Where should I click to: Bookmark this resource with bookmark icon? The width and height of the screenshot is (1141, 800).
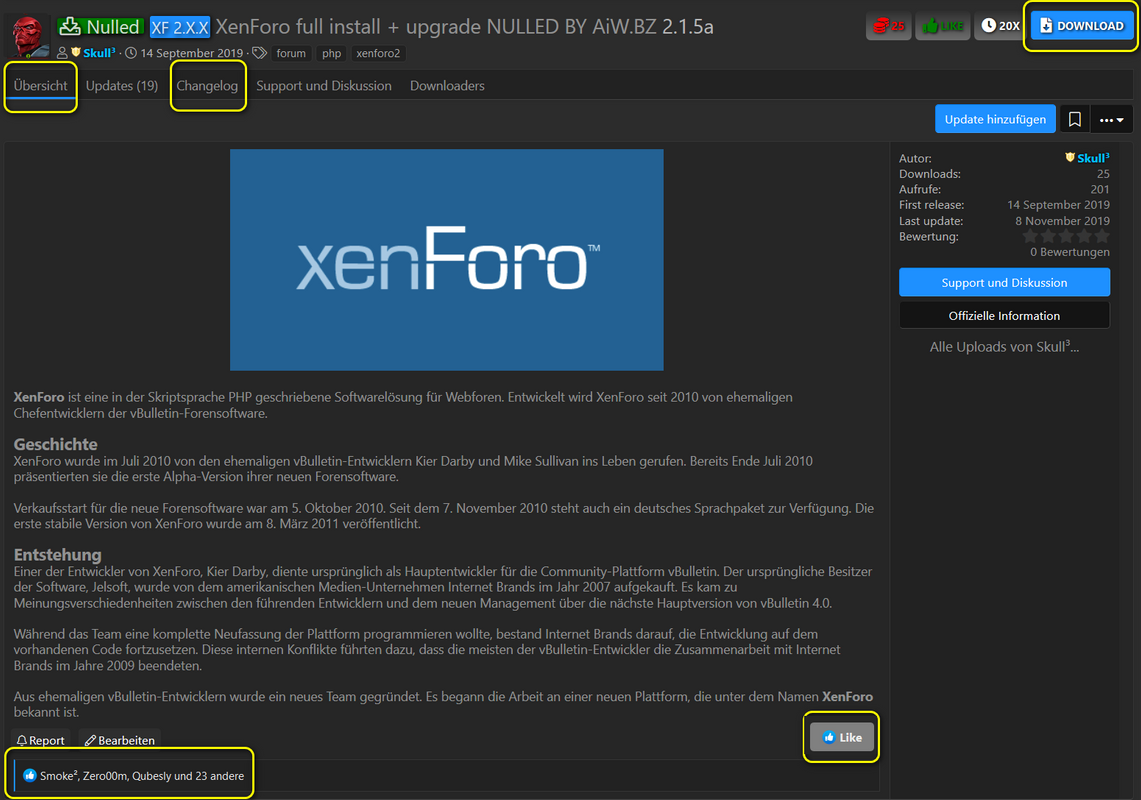[1074, 119]
